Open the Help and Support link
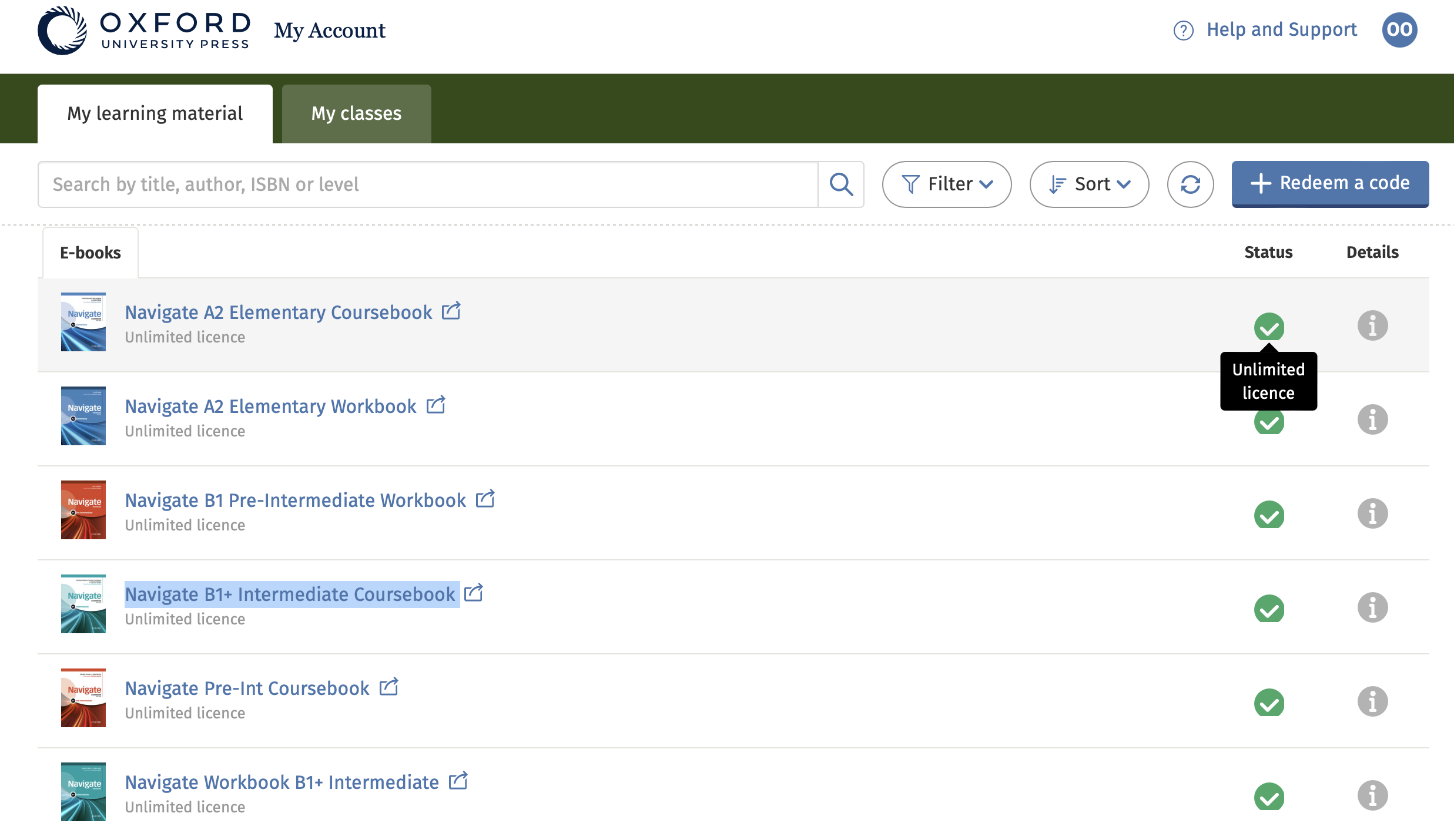 pos(1281,29)
